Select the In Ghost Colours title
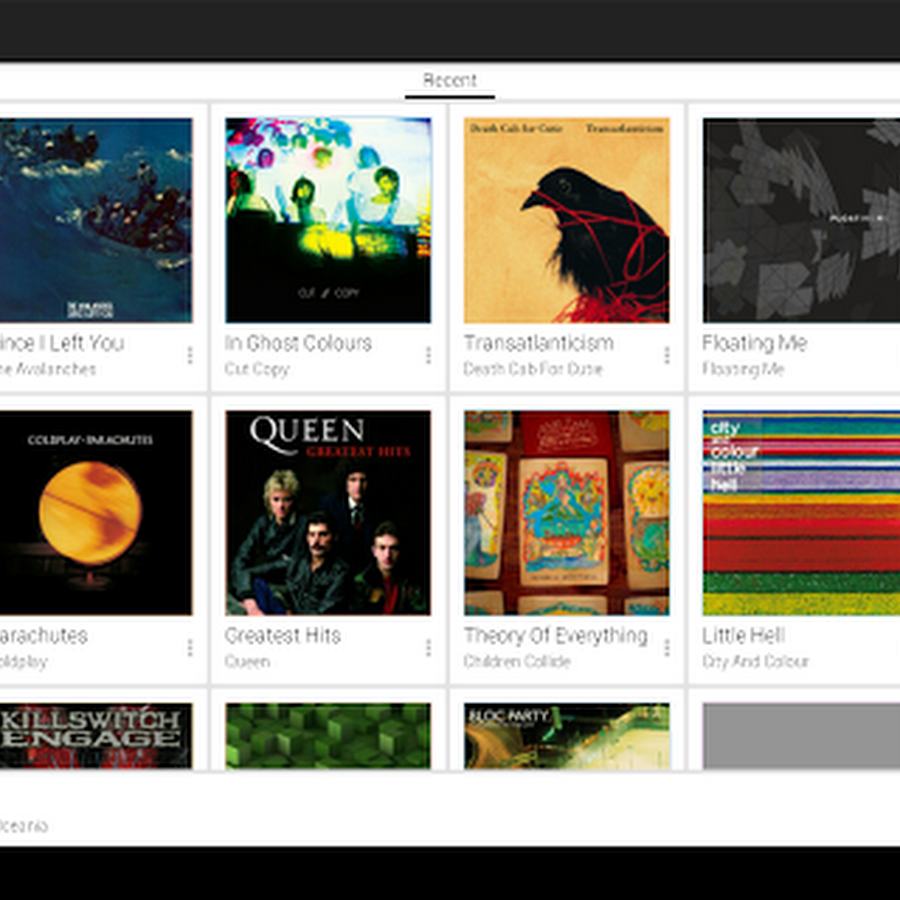Screen dimensions: 900x900 click(298, 343)
